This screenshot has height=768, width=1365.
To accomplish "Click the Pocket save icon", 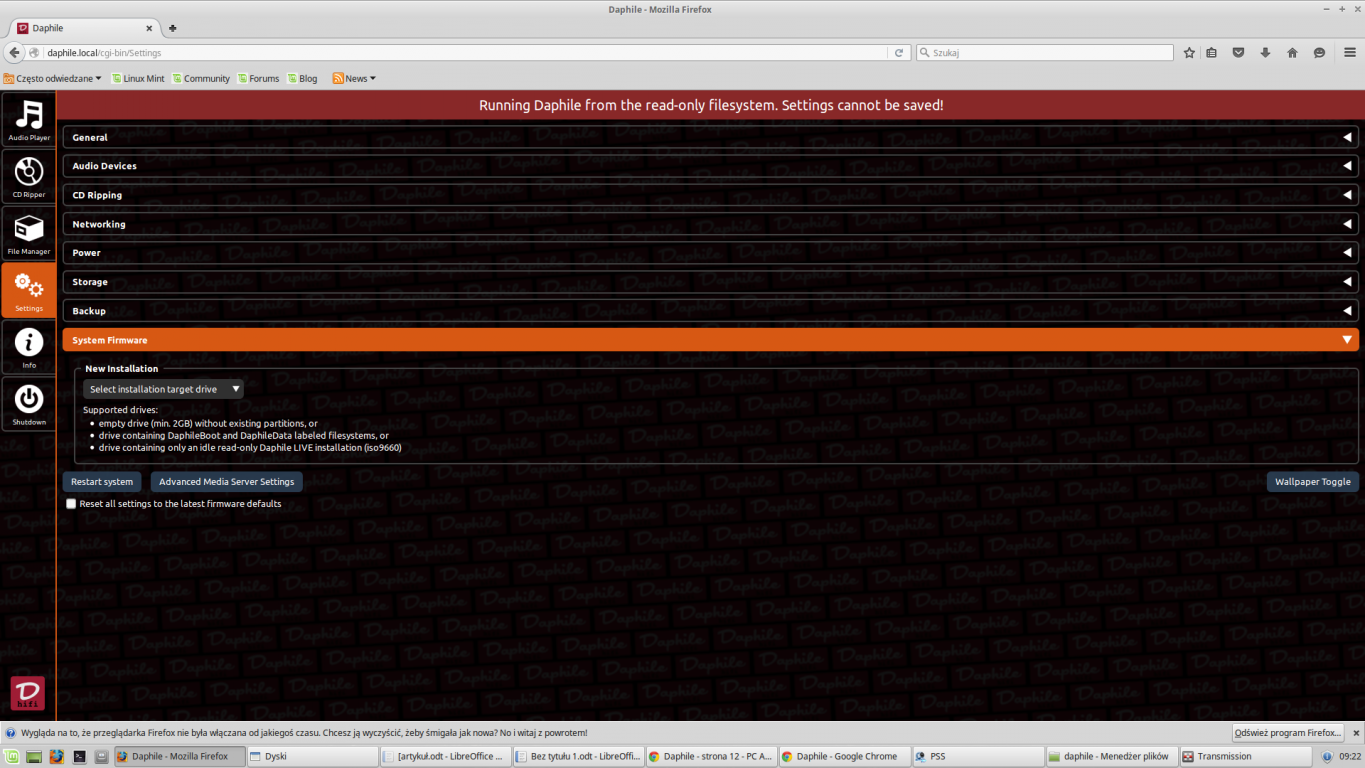I will point(1238,53).
